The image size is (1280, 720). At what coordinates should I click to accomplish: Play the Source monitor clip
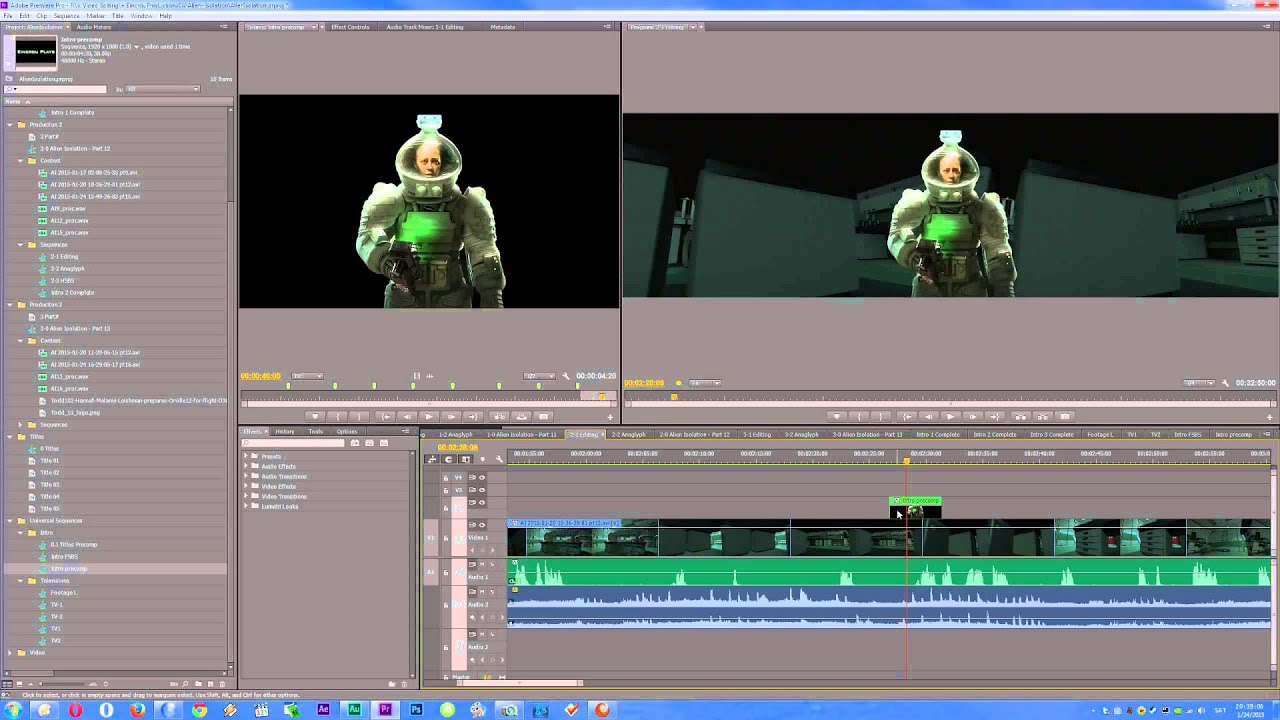[x=429, y=417]
